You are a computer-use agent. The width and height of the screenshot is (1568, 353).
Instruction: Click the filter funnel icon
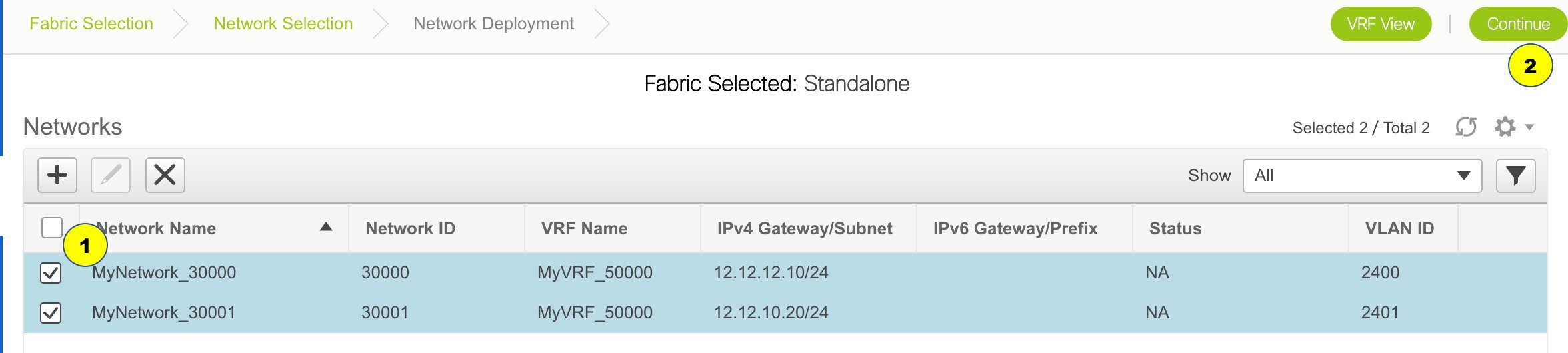[1516, 175]
